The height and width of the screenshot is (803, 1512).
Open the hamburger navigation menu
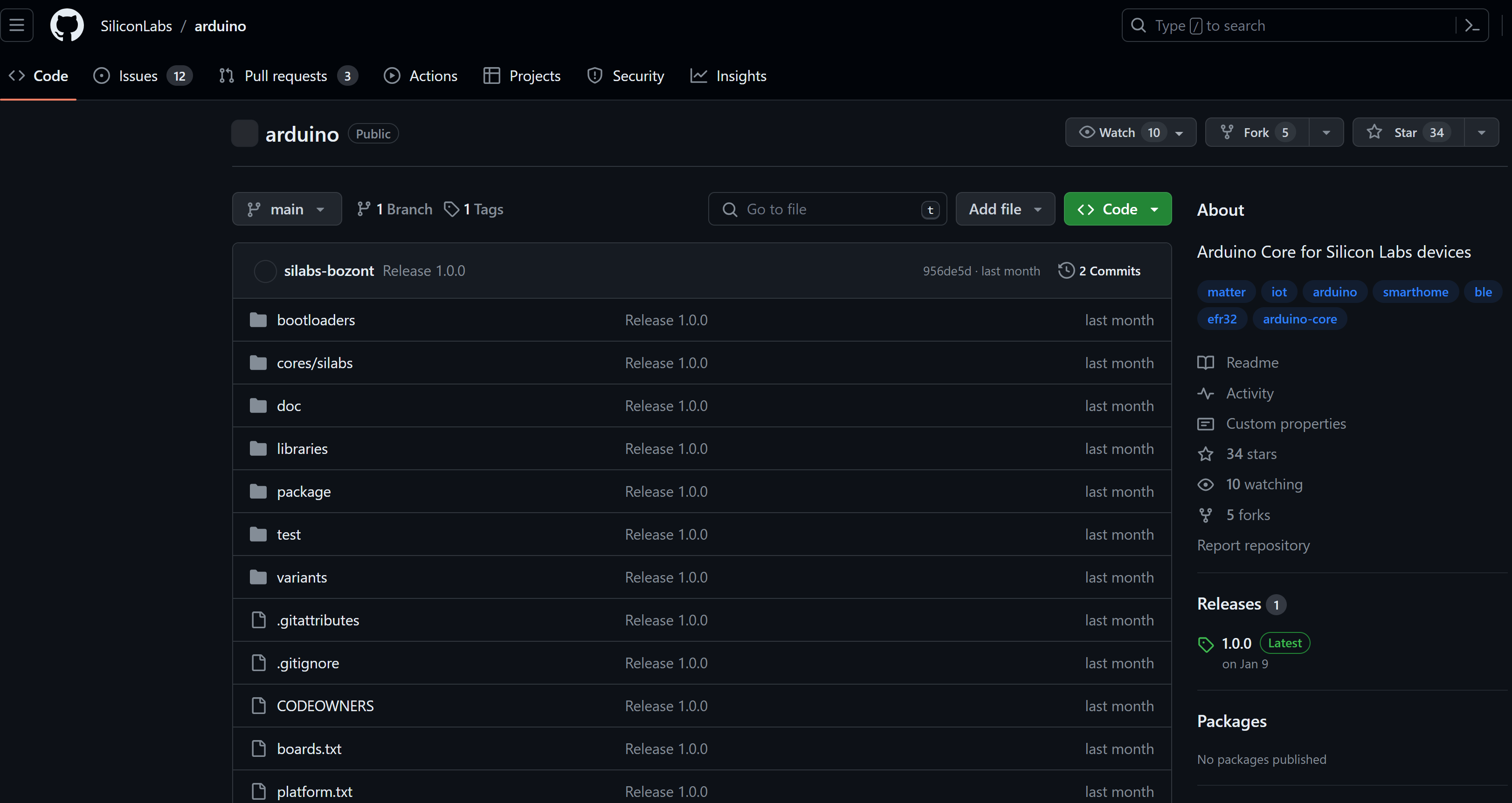pos(16,25)
